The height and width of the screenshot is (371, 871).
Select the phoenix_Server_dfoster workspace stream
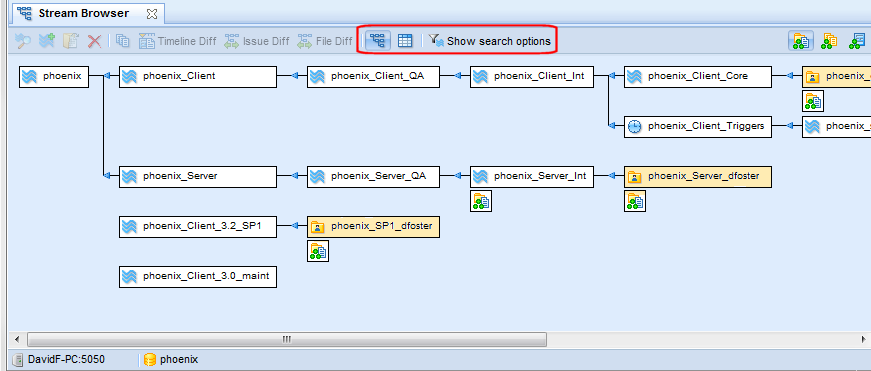(698, 177)
